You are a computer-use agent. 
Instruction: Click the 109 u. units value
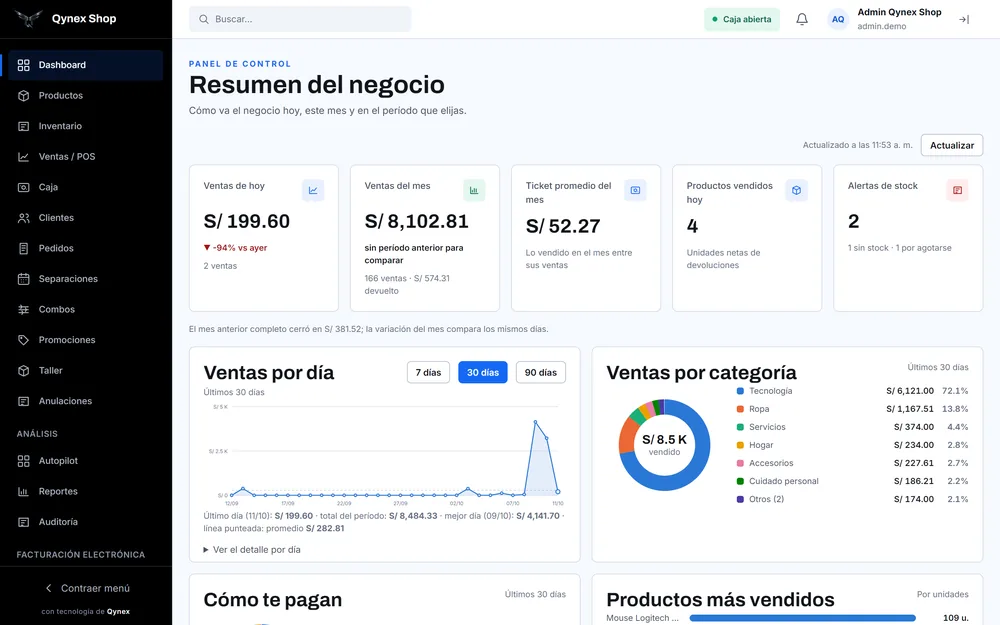(x=955, y=618)
